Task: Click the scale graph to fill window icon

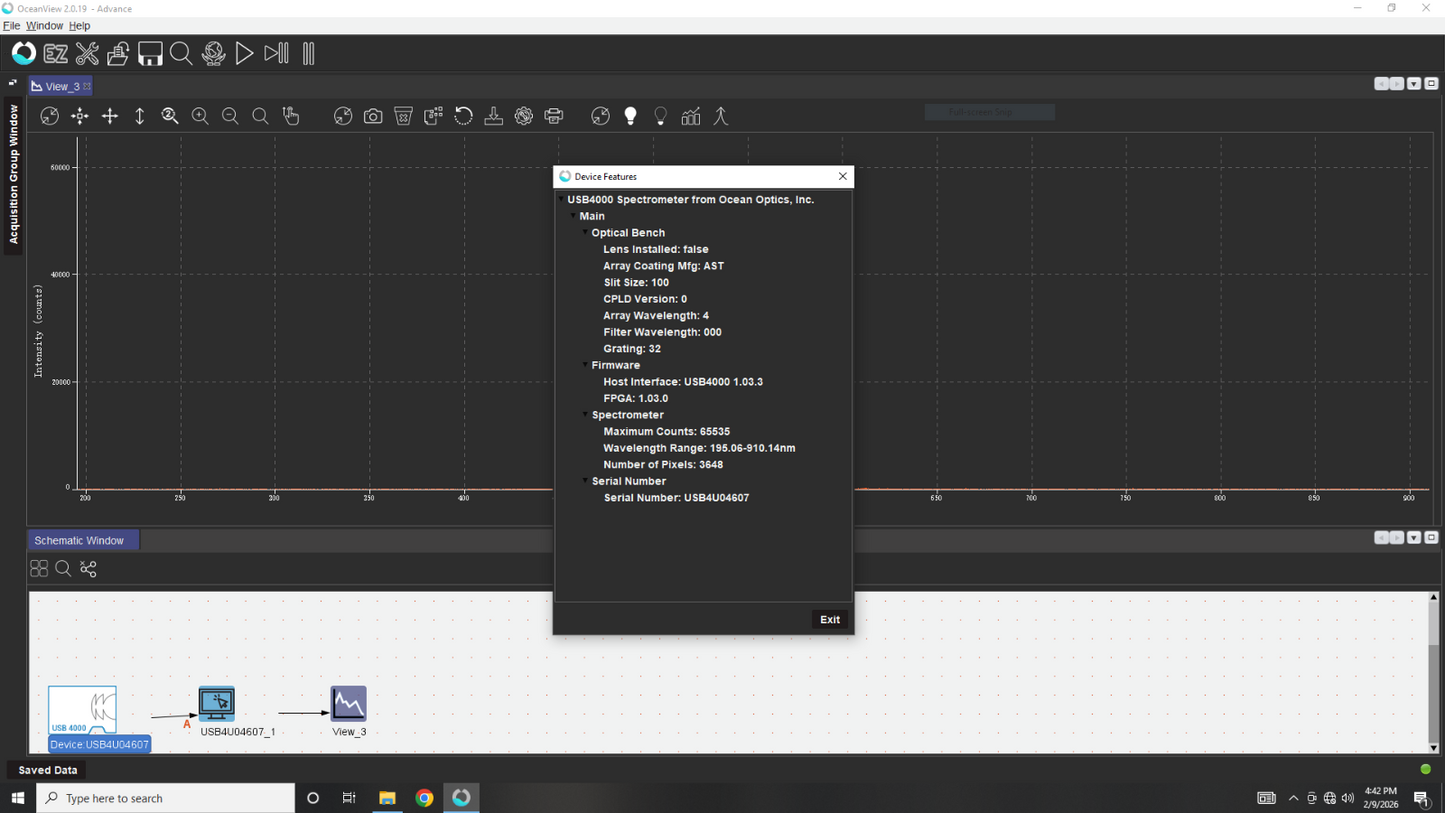Action: point(49,116)
